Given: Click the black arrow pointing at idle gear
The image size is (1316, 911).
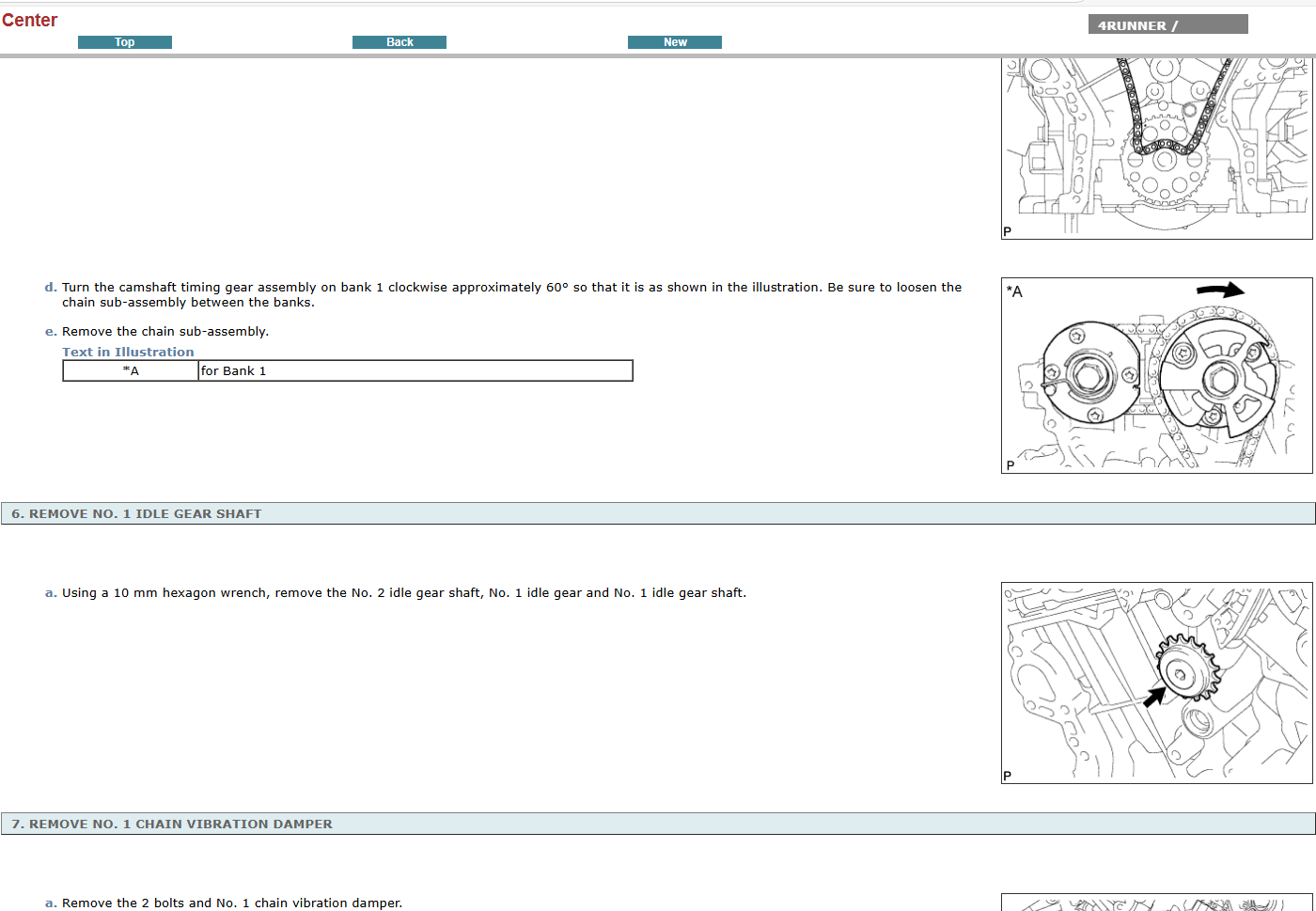Looking at the screenshot, I should pyautogui.click(x=1153, y=697).
